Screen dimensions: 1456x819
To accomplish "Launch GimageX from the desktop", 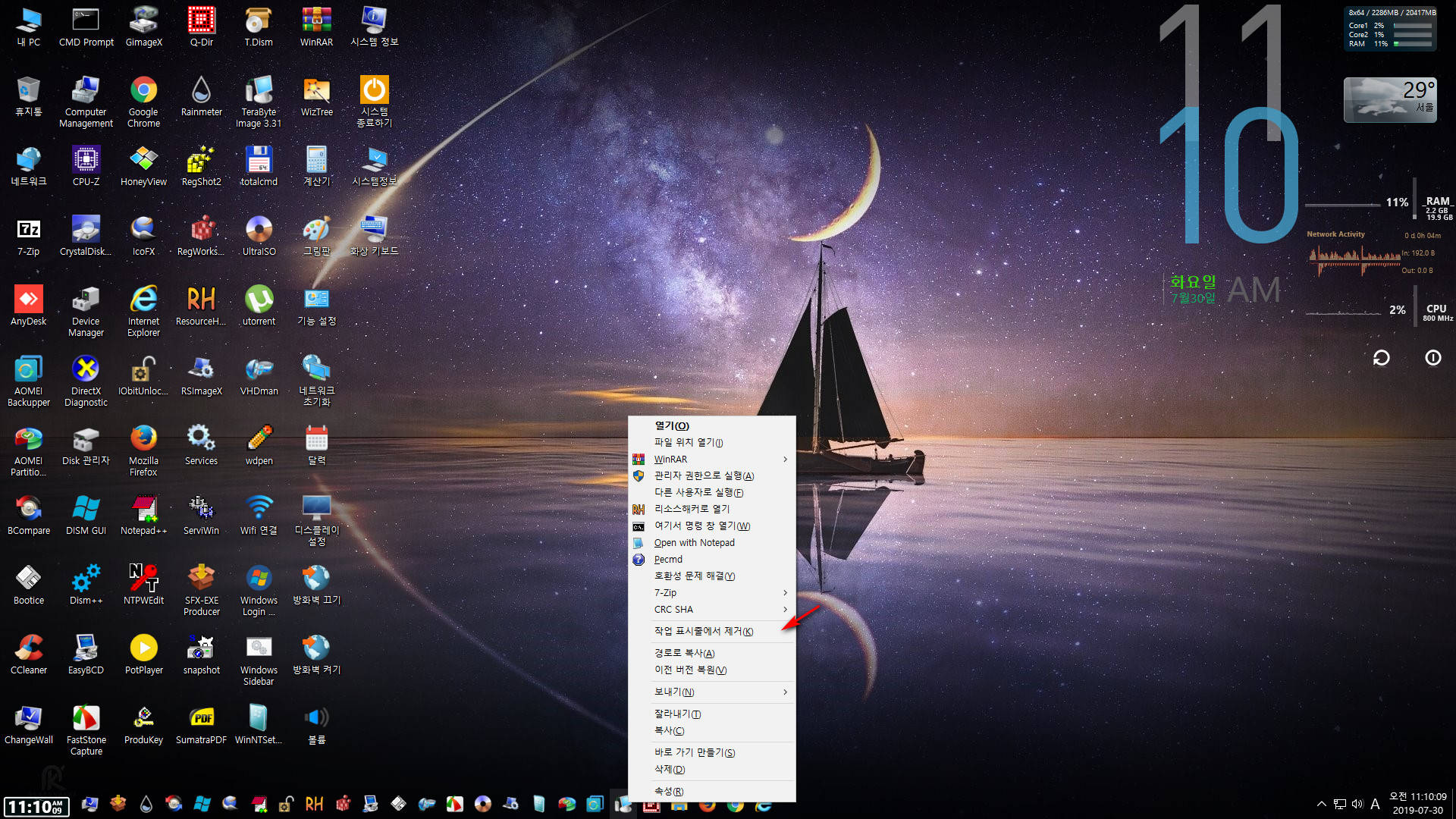I will tap(143, 27).
